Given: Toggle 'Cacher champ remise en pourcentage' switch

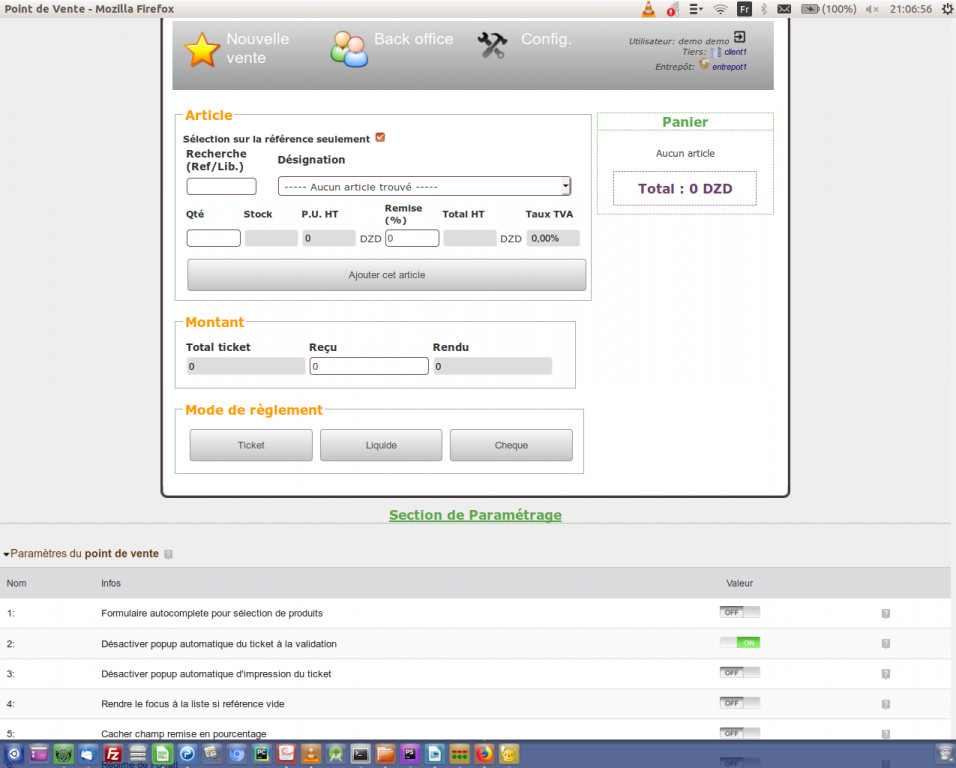Looking at the screenshot, I should 740,733.
